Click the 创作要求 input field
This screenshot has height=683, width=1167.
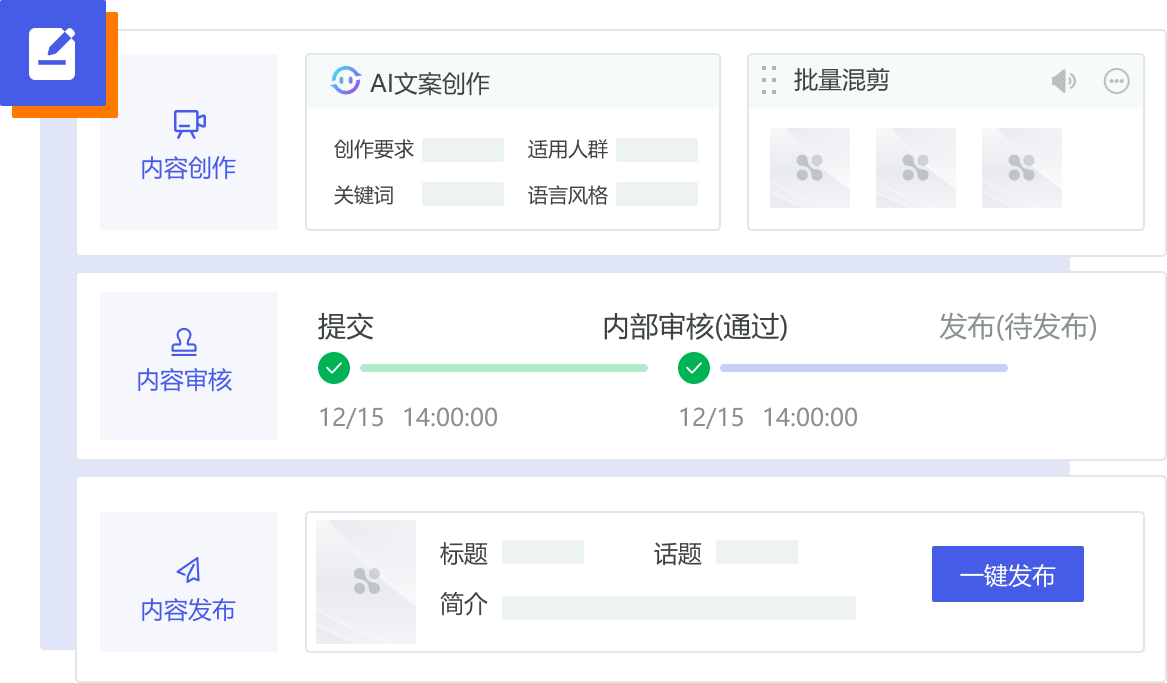[x=463, y=150]
